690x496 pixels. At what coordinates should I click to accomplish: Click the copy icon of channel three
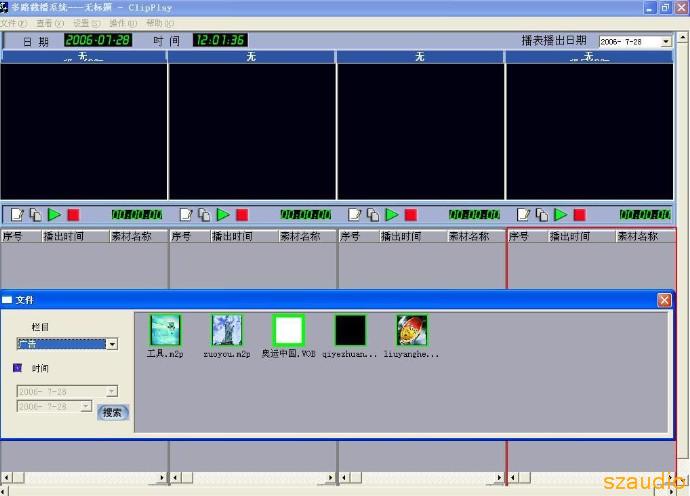click(x=373, y=215)
